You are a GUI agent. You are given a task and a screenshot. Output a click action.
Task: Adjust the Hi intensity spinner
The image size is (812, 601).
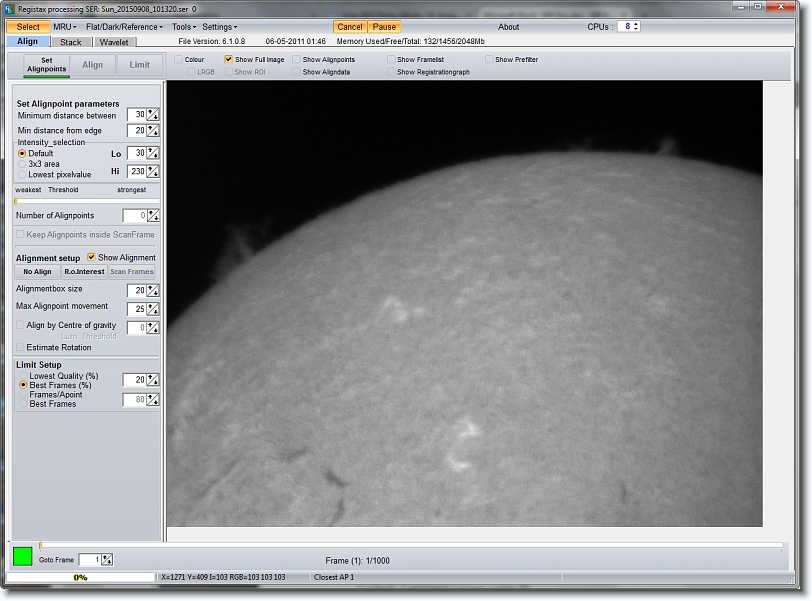pyautogui.click(x=153, y=171)
